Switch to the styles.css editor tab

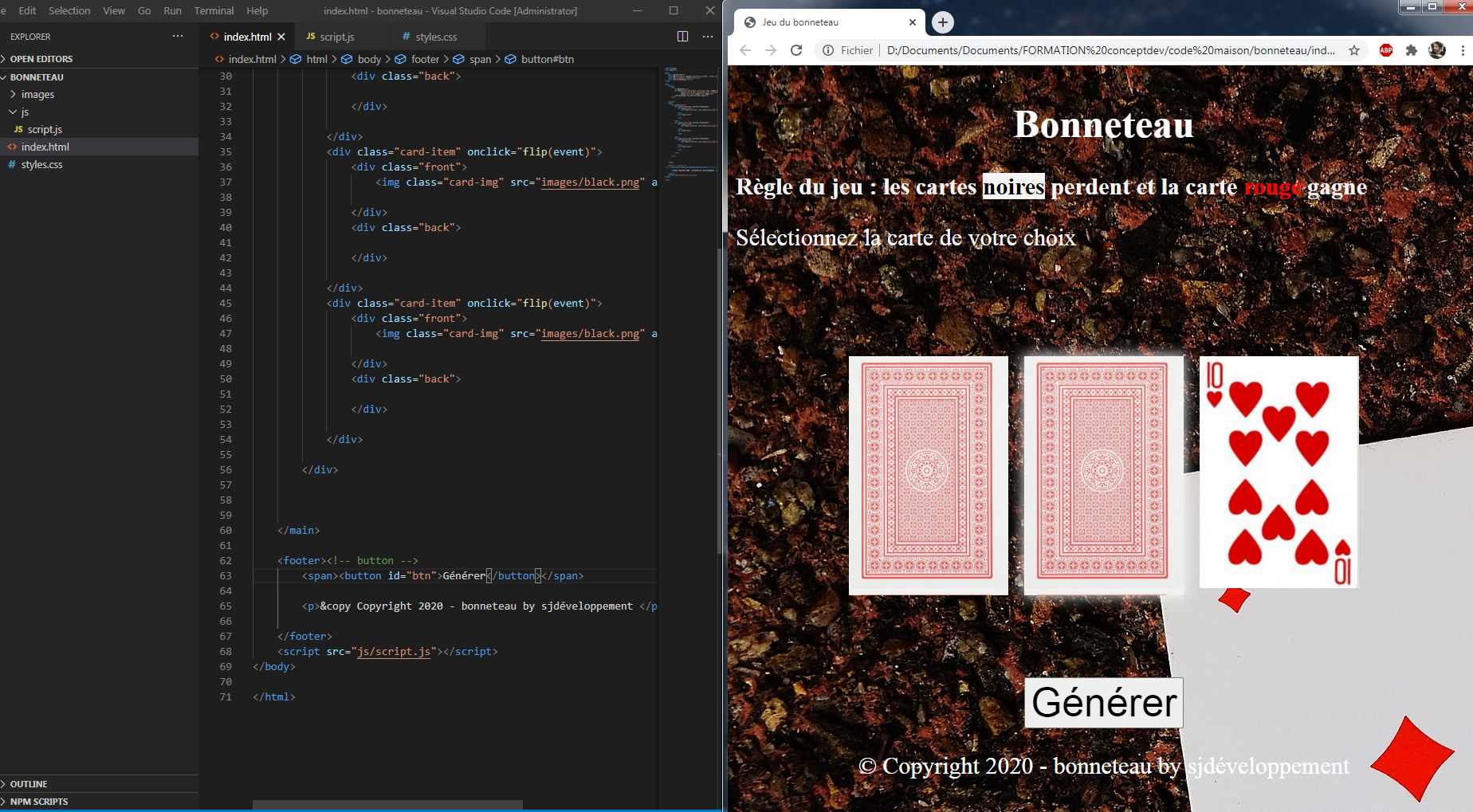pos(437,37)
